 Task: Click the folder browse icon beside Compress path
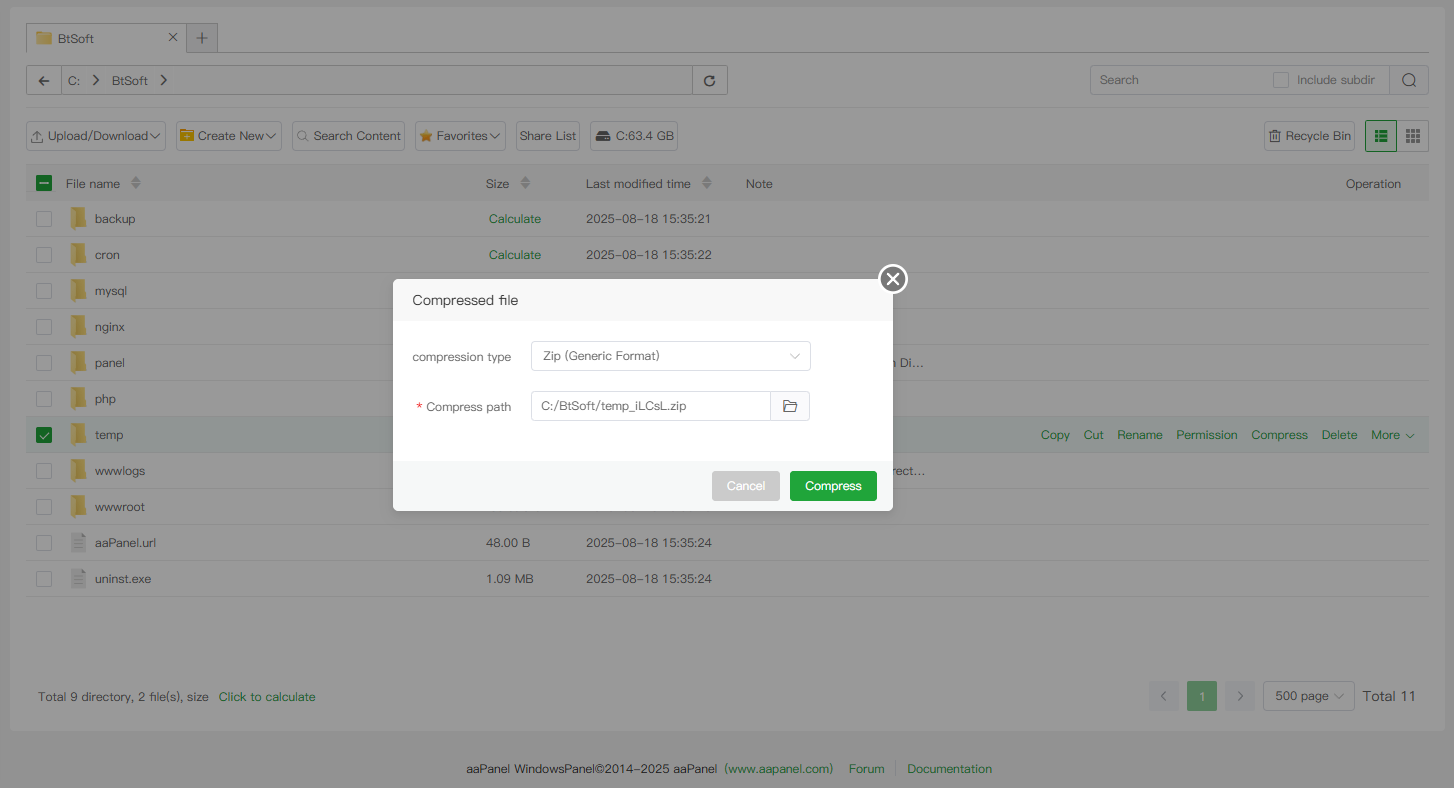tap(790, 406)
